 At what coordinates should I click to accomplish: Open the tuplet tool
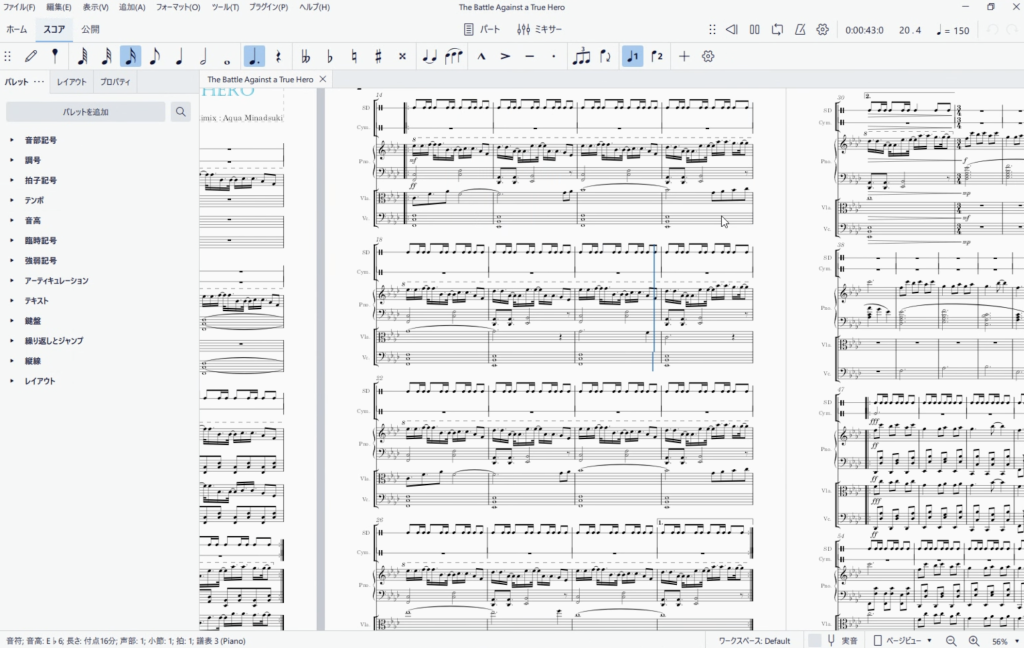(581, 56)
